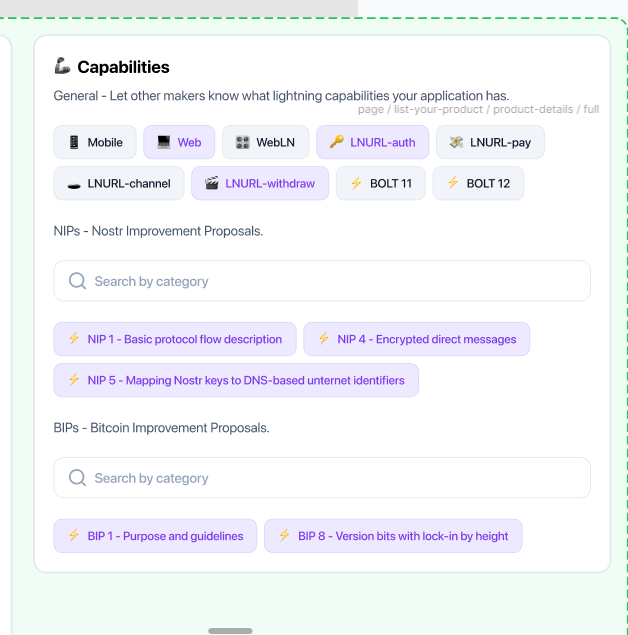Focus the NIPs Search by category field

pyautogui.click(x=330, y=281)
